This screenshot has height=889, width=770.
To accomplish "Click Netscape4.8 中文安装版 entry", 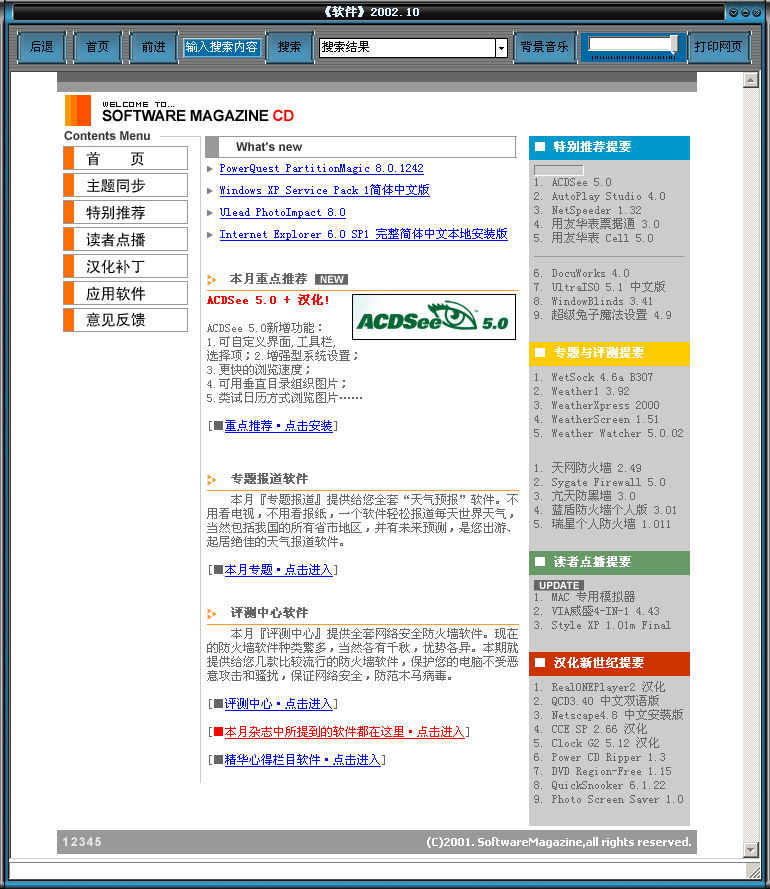I will (x=617, y=716).
